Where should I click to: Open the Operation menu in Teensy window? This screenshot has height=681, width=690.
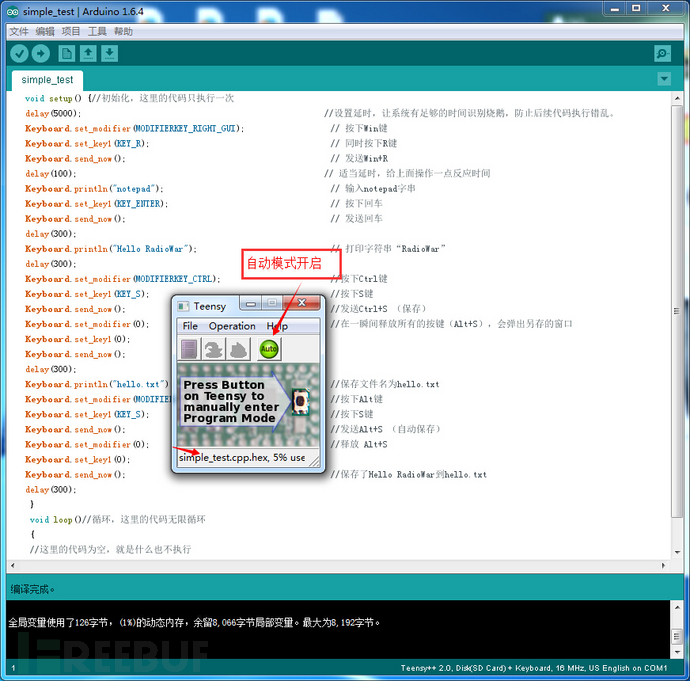click(232, 326)
